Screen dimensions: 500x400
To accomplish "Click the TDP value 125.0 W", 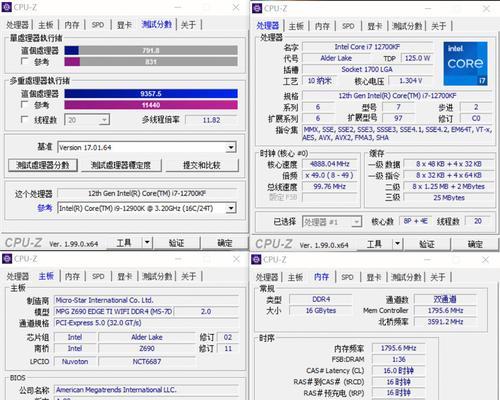I will point(417,58).
